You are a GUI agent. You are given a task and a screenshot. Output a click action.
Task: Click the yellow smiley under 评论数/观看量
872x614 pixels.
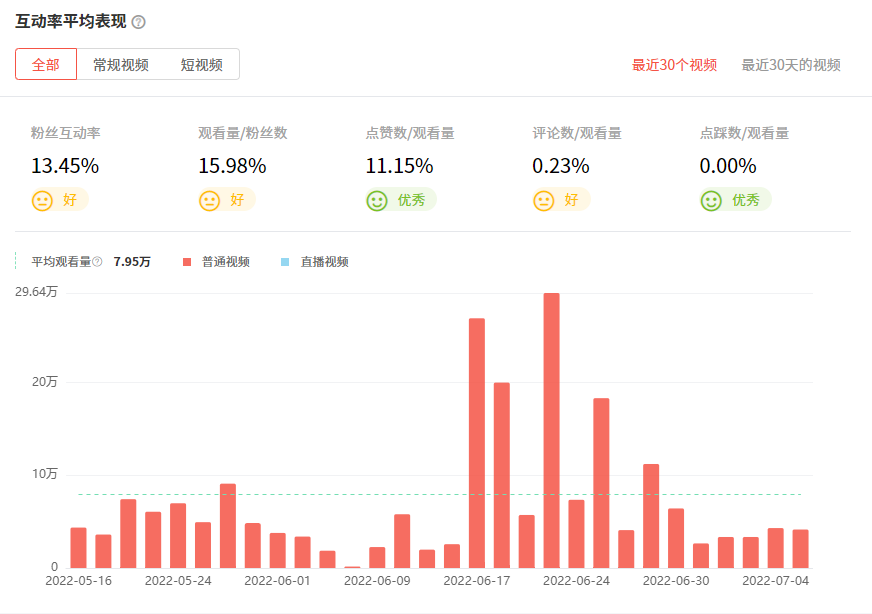point(545,199)
